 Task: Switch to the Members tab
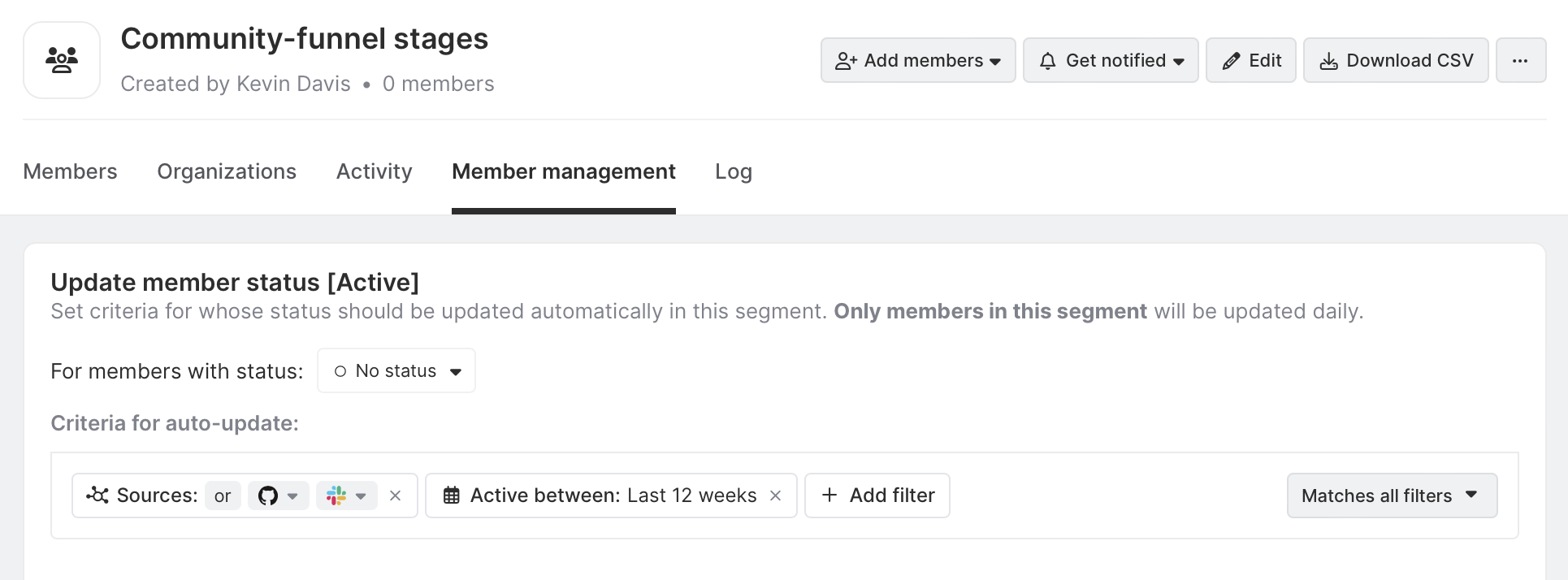[x=70, y=171]
